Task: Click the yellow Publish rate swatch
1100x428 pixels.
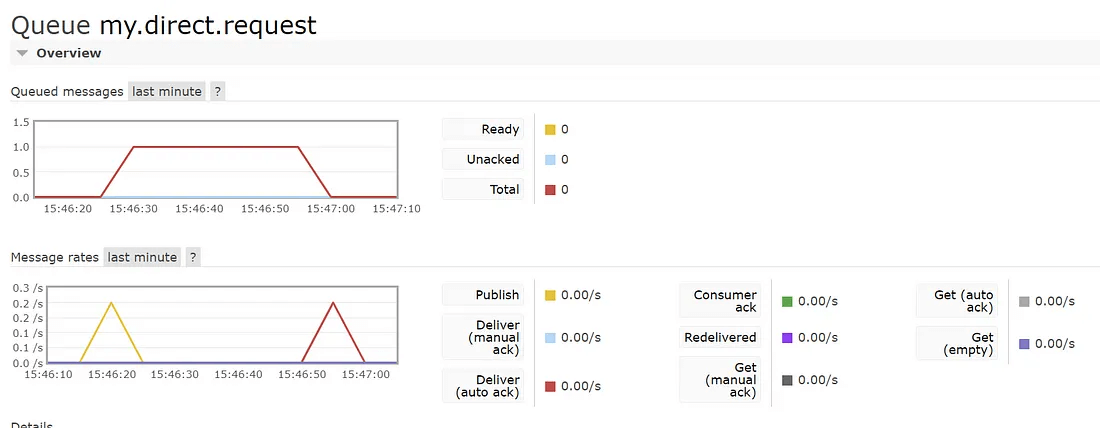Action: [x=550, y=296]
